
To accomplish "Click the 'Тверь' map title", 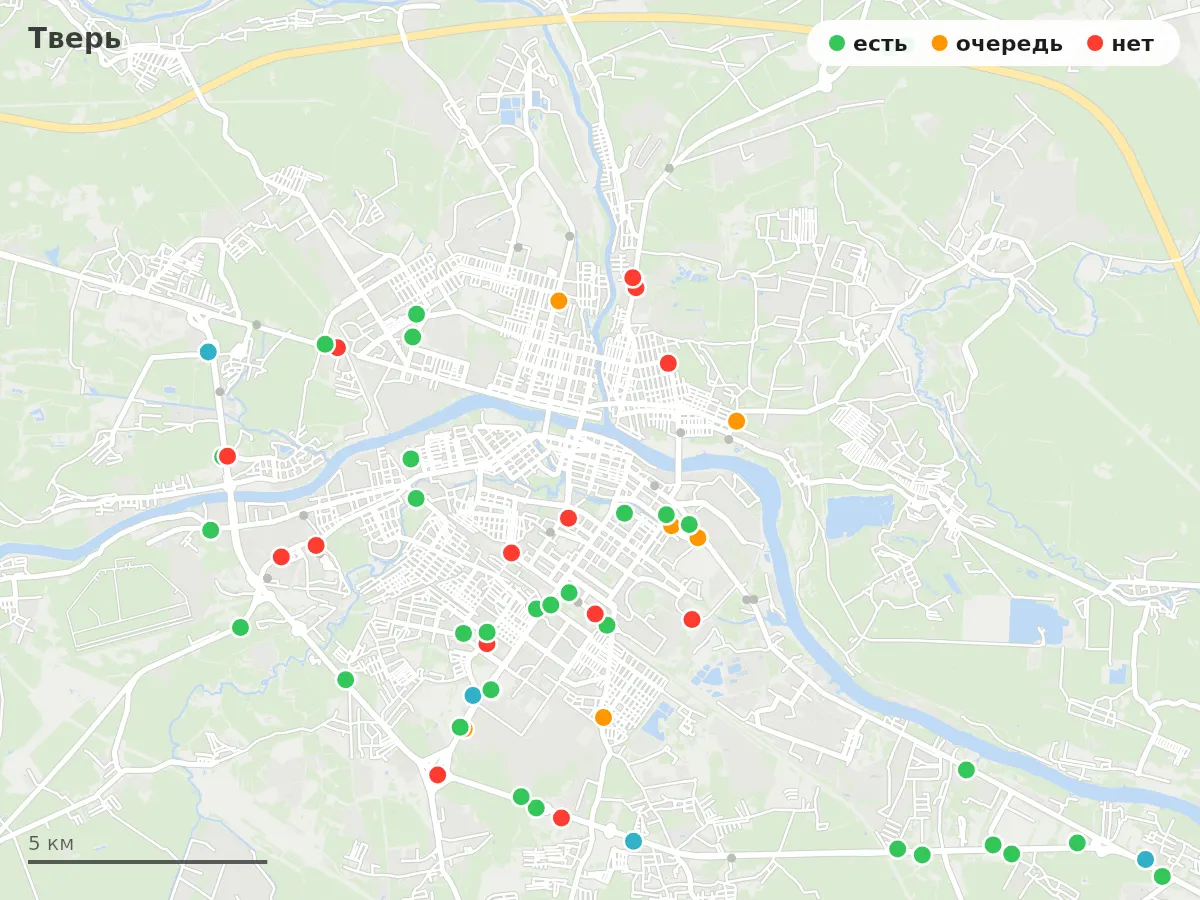I will 74,39.
